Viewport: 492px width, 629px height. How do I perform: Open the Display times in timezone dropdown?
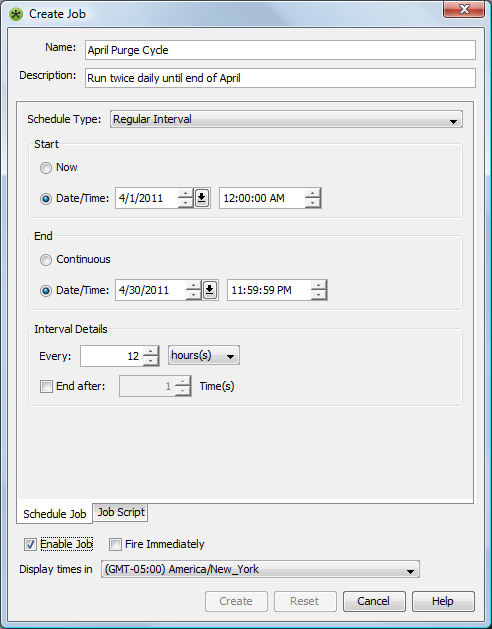coord(260,569)
